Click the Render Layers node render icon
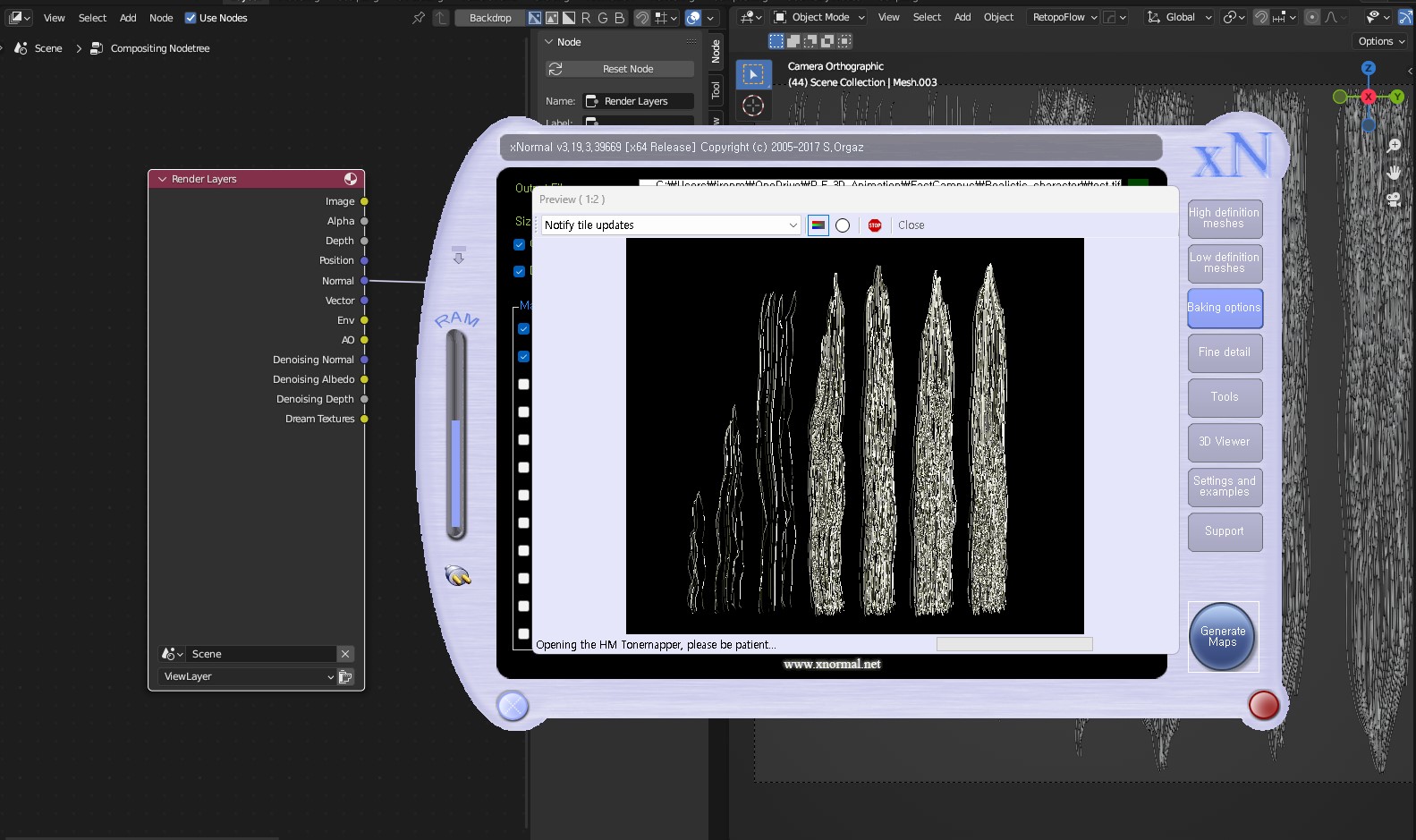This screenshot has width=1416, height=840. (x=351, y=179)
